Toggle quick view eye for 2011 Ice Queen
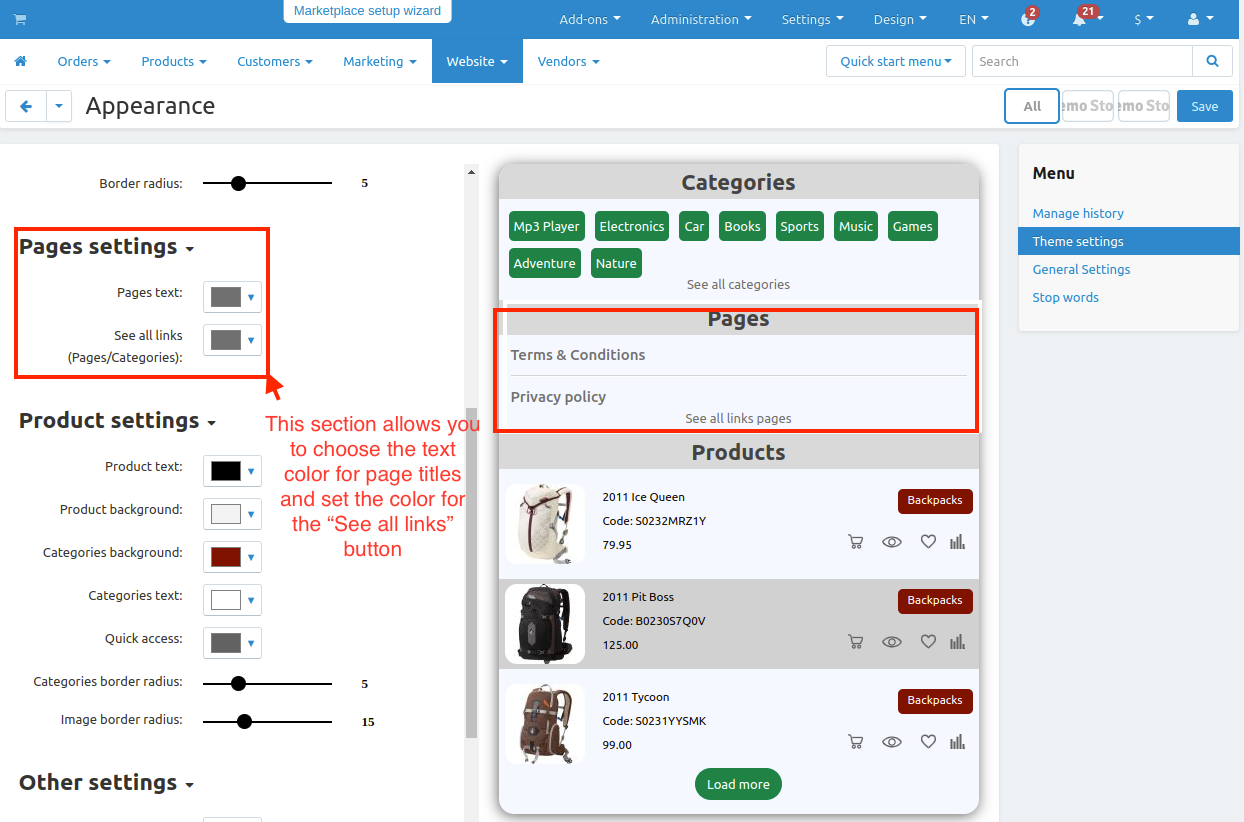The image size is (1244, 822). 892,542
